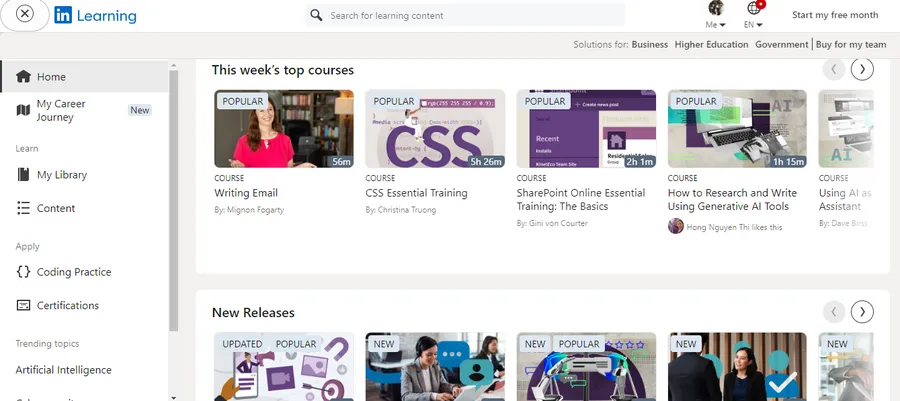Viewport: 900px width, 401px height.
Task: Click By: Mignon Fogarty text
Action: tap(249, 210)
